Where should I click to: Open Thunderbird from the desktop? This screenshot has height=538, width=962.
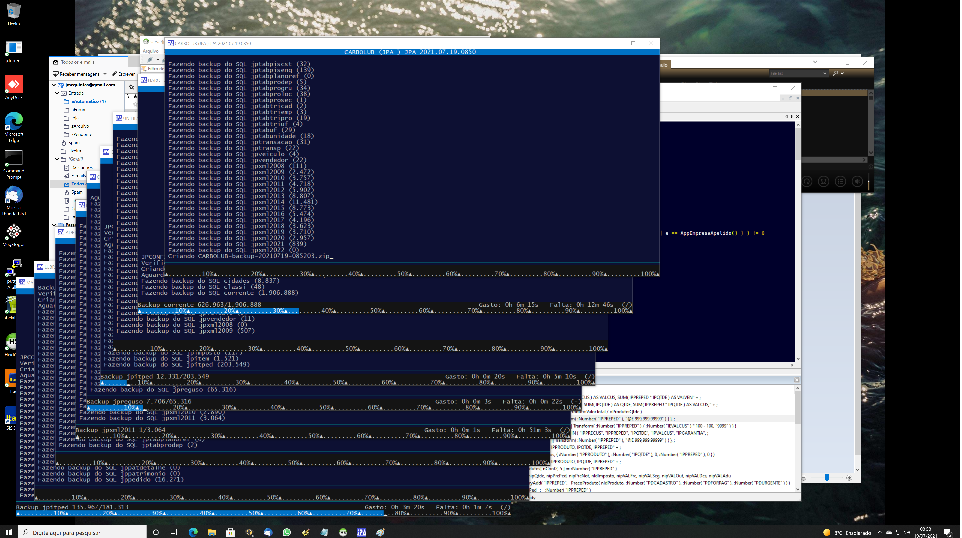pyautogui.click(x=14, y=196)
